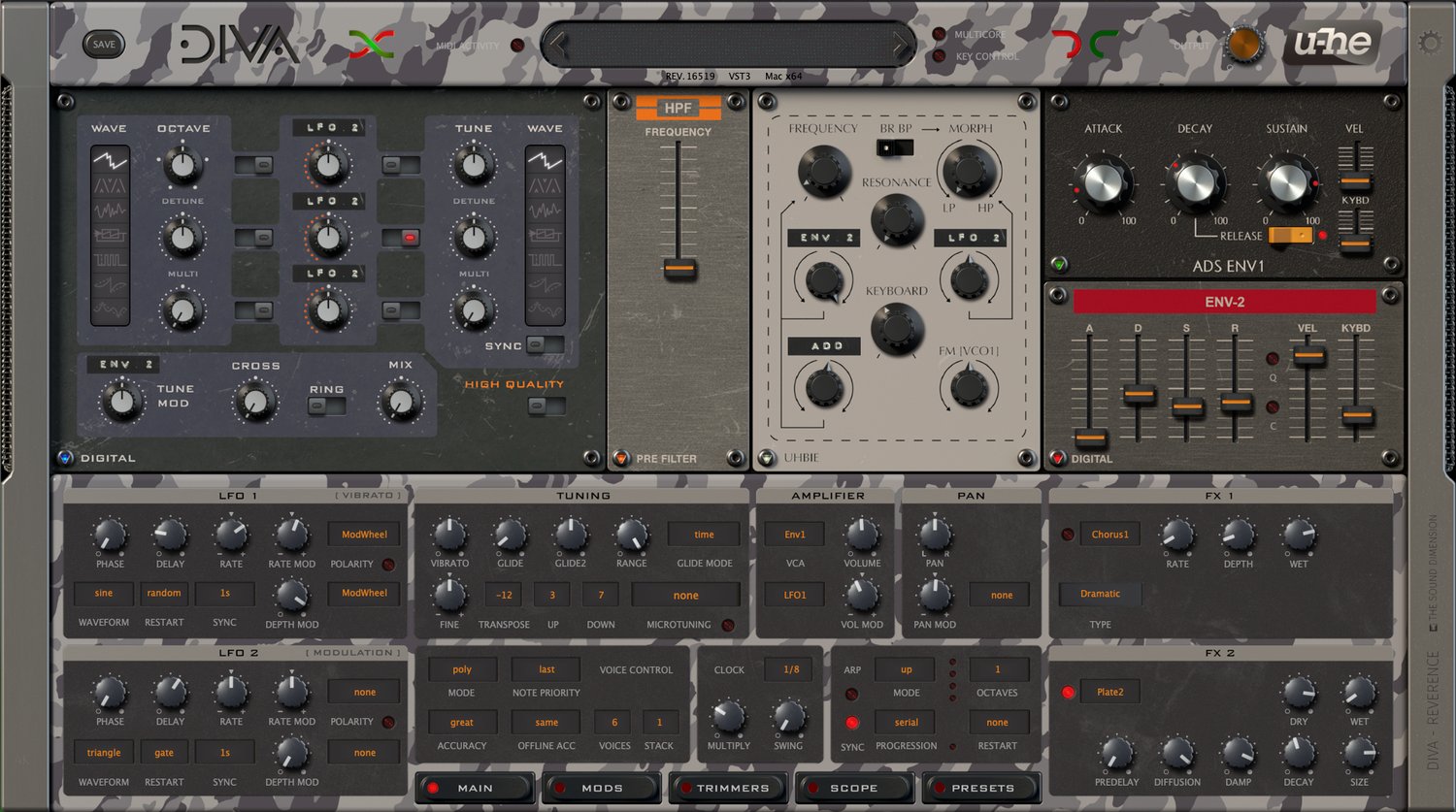Toggle the HIGH QUALITY switch
The height and width of the screenshot is (812, 1456).
point(545,406)
